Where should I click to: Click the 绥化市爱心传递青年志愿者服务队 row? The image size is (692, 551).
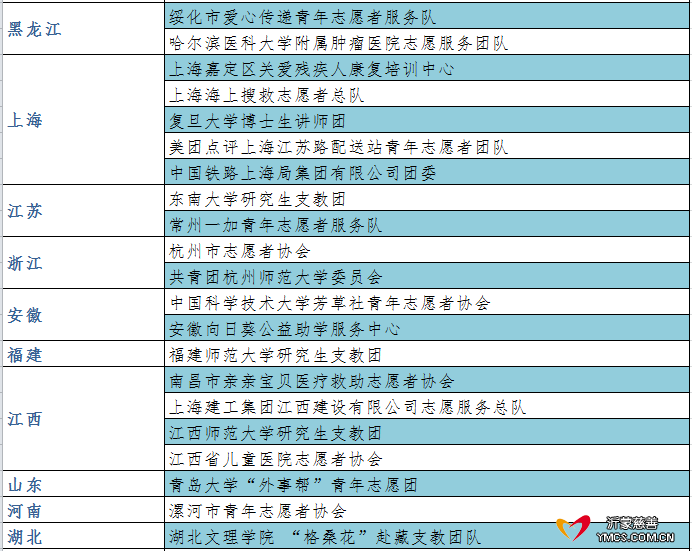point(427,16)
